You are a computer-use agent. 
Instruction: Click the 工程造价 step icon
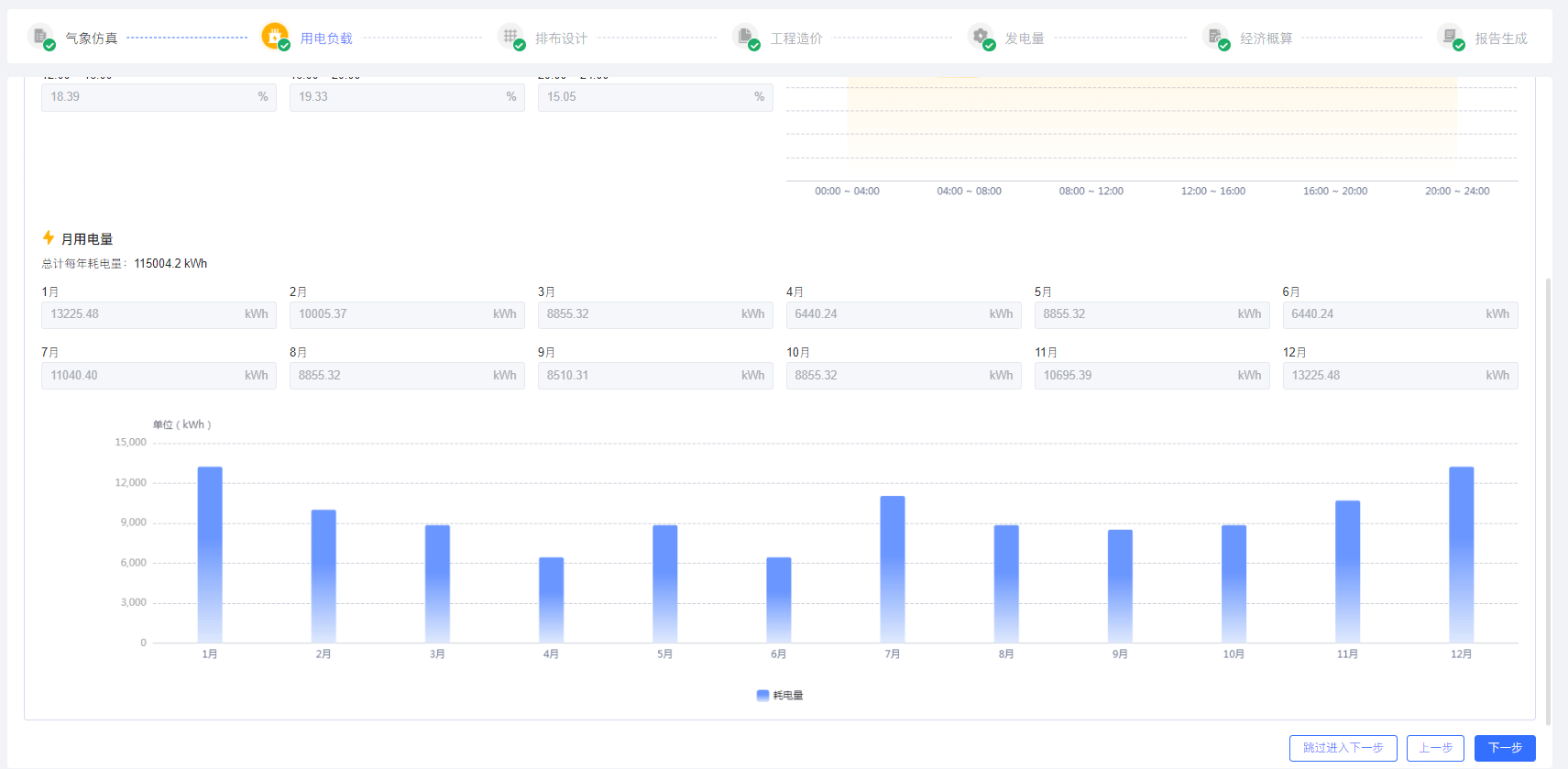pyautogui.click(x=746, y=38)
